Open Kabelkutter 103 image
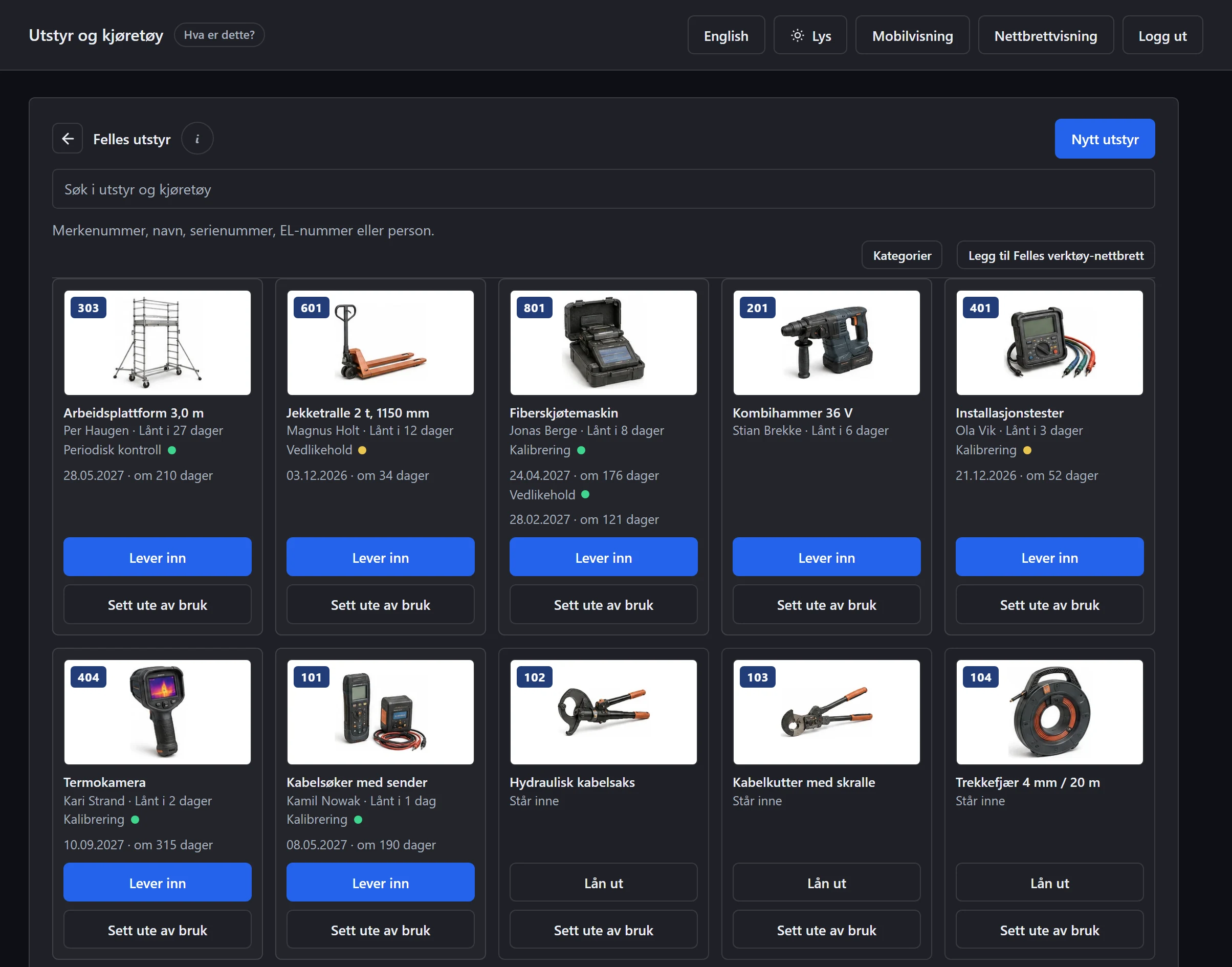The width and height of the screenshot is (1232, 967). (x=827, y=712)
